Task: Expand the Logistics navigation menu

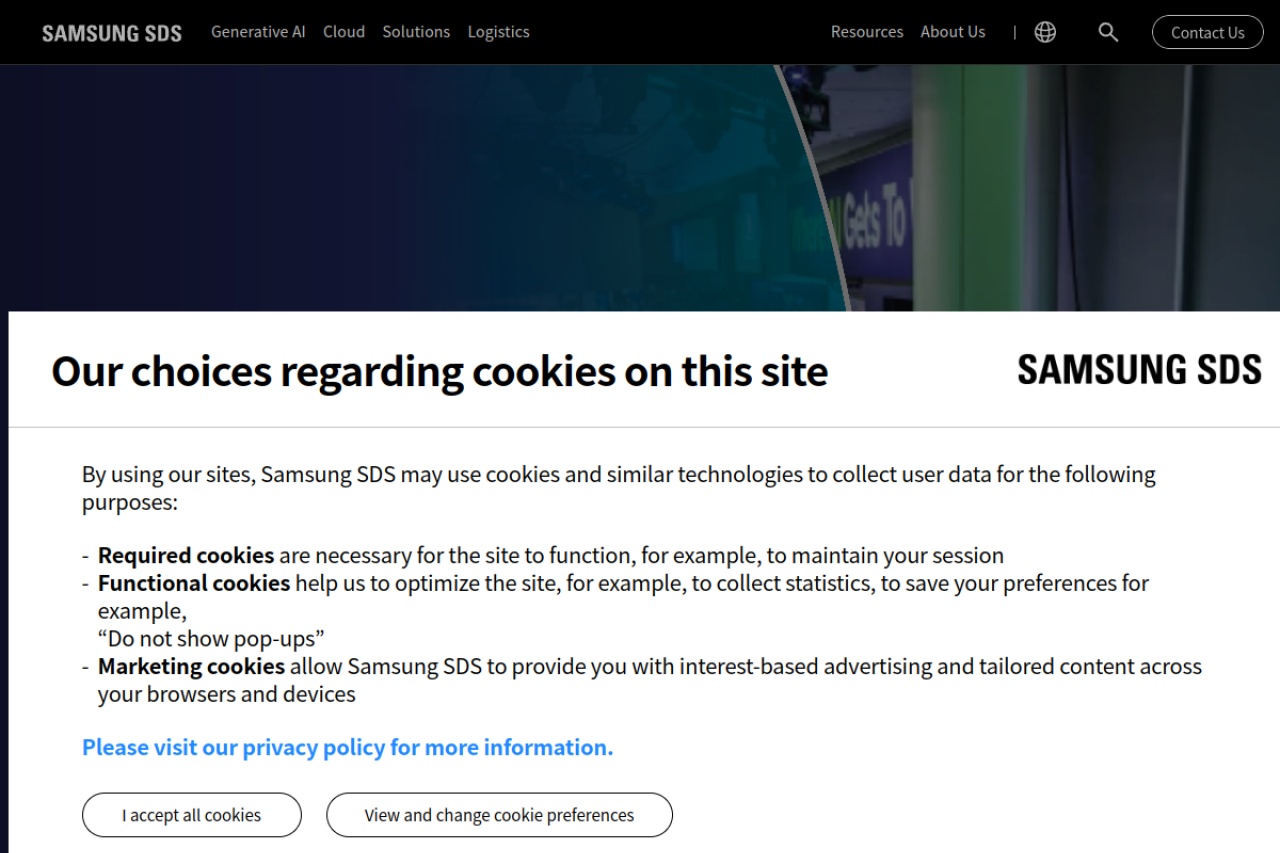Action: pyautogui.click(x=499, y=32)
